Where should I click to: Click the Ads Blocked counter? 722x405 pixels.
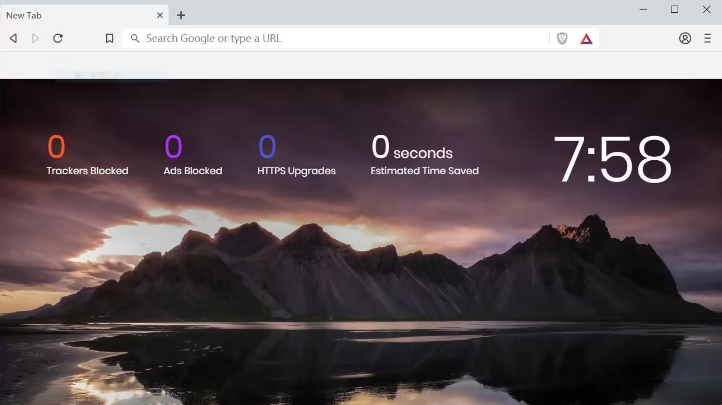coord(192,155)
